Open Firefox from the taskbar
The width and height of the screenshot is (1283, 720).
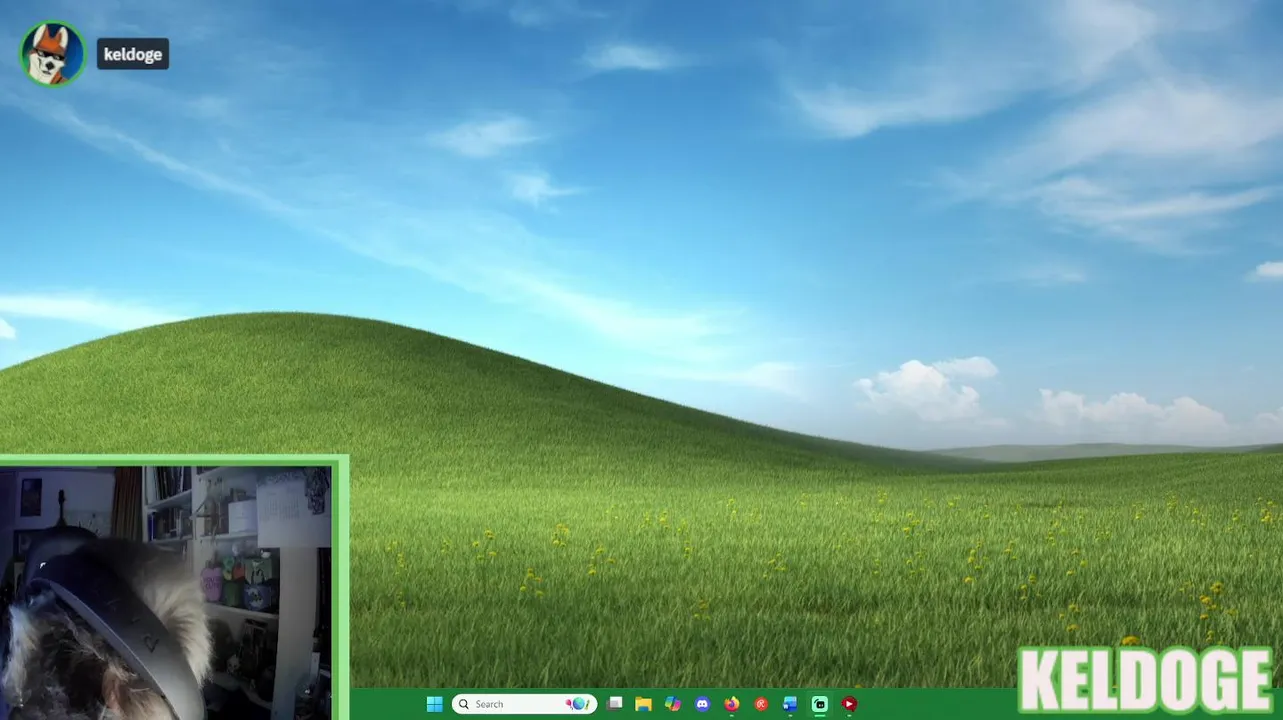[732, 704]
